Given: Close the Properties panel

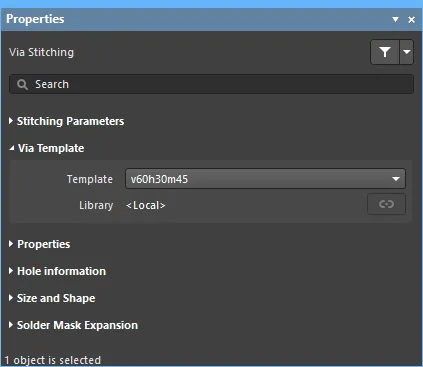Looking at the screenshot, I should 412,20.
